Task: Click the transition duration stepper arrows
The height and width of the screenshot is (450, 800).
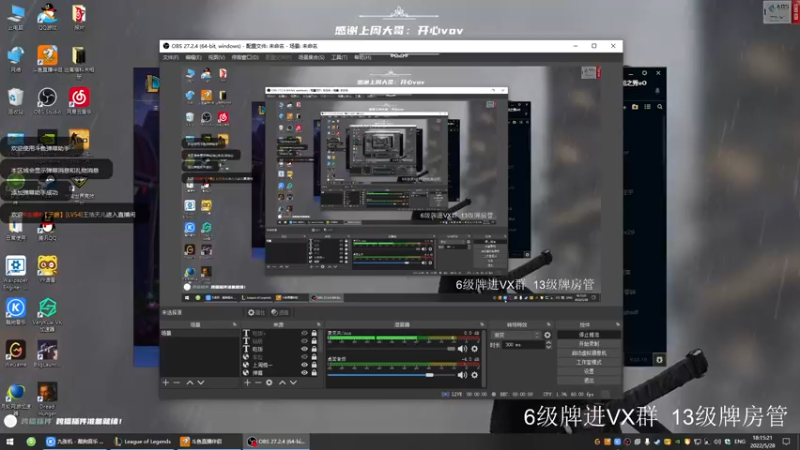Action: (x=548, y=345)
